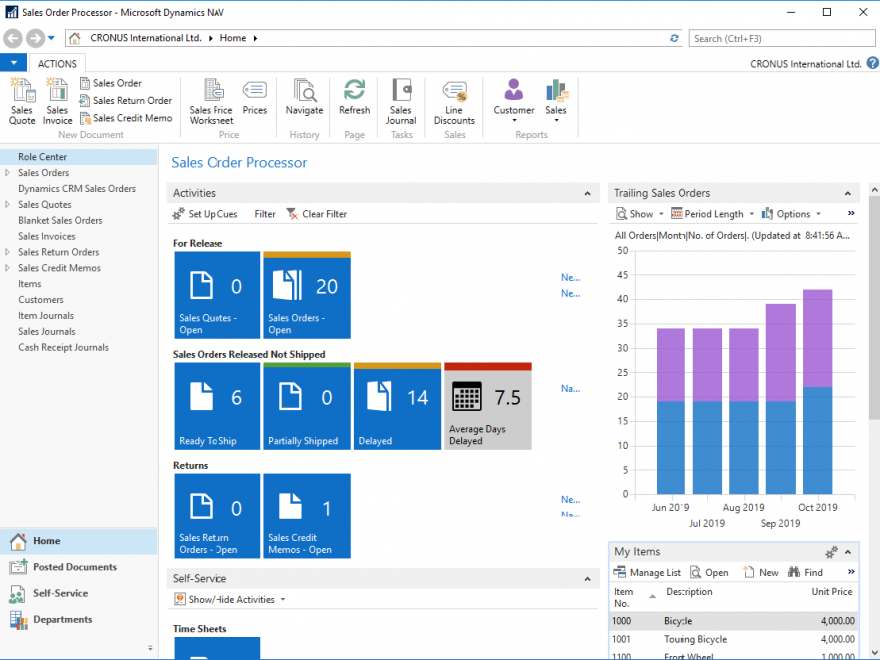Collapse the Trailing Sales Orders chart
880x660 pixels.
click(x=848, y=193)
